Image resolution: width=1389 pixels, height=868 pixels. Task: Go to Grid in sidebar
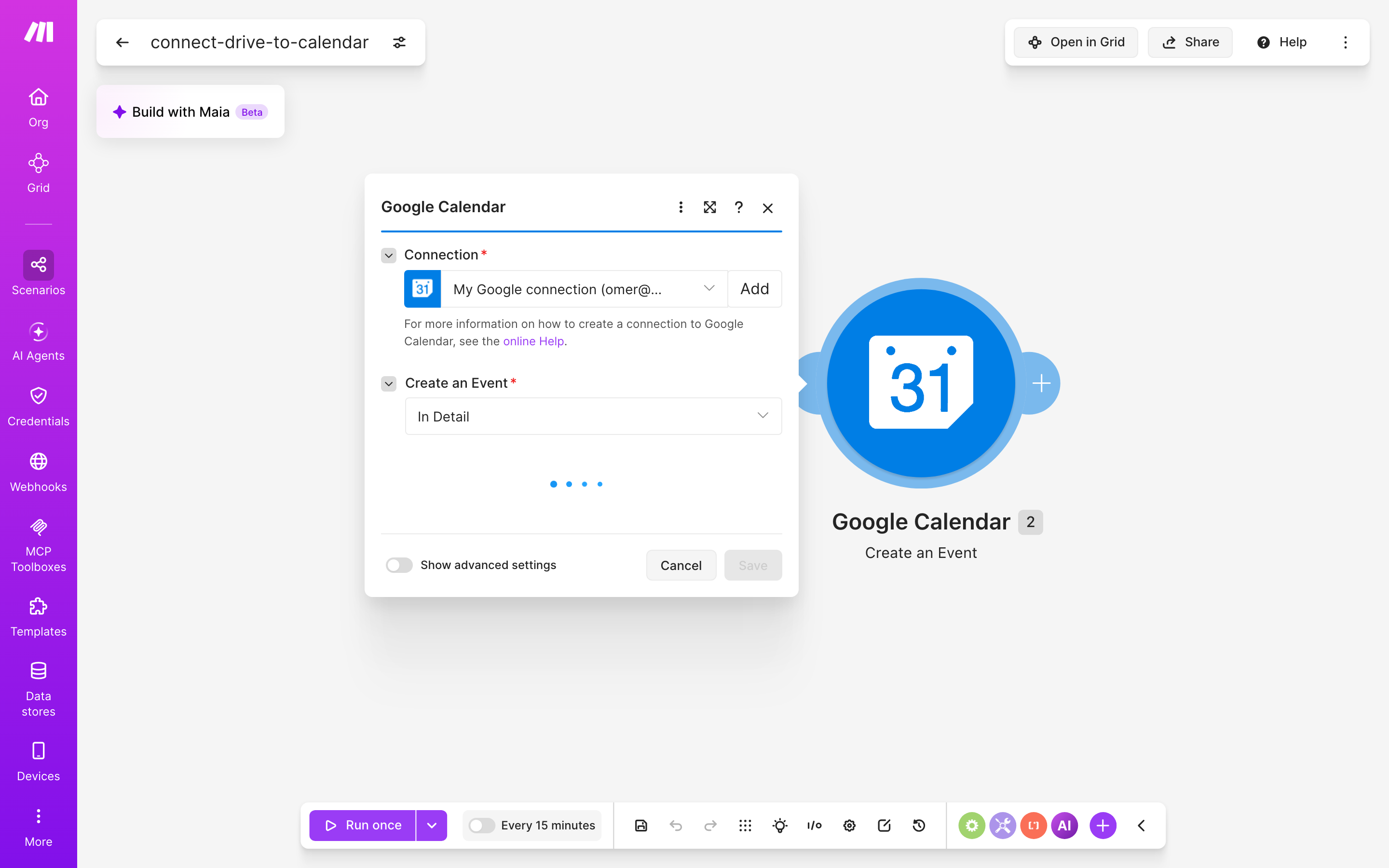(x=39, y=174)
